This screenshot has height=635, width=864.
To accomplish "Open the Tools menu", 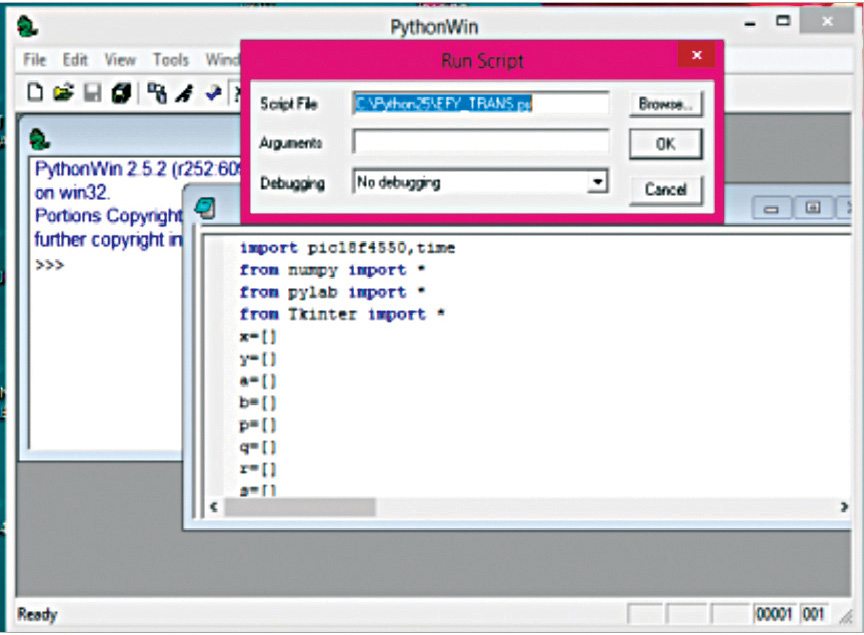I will [170, 60].
